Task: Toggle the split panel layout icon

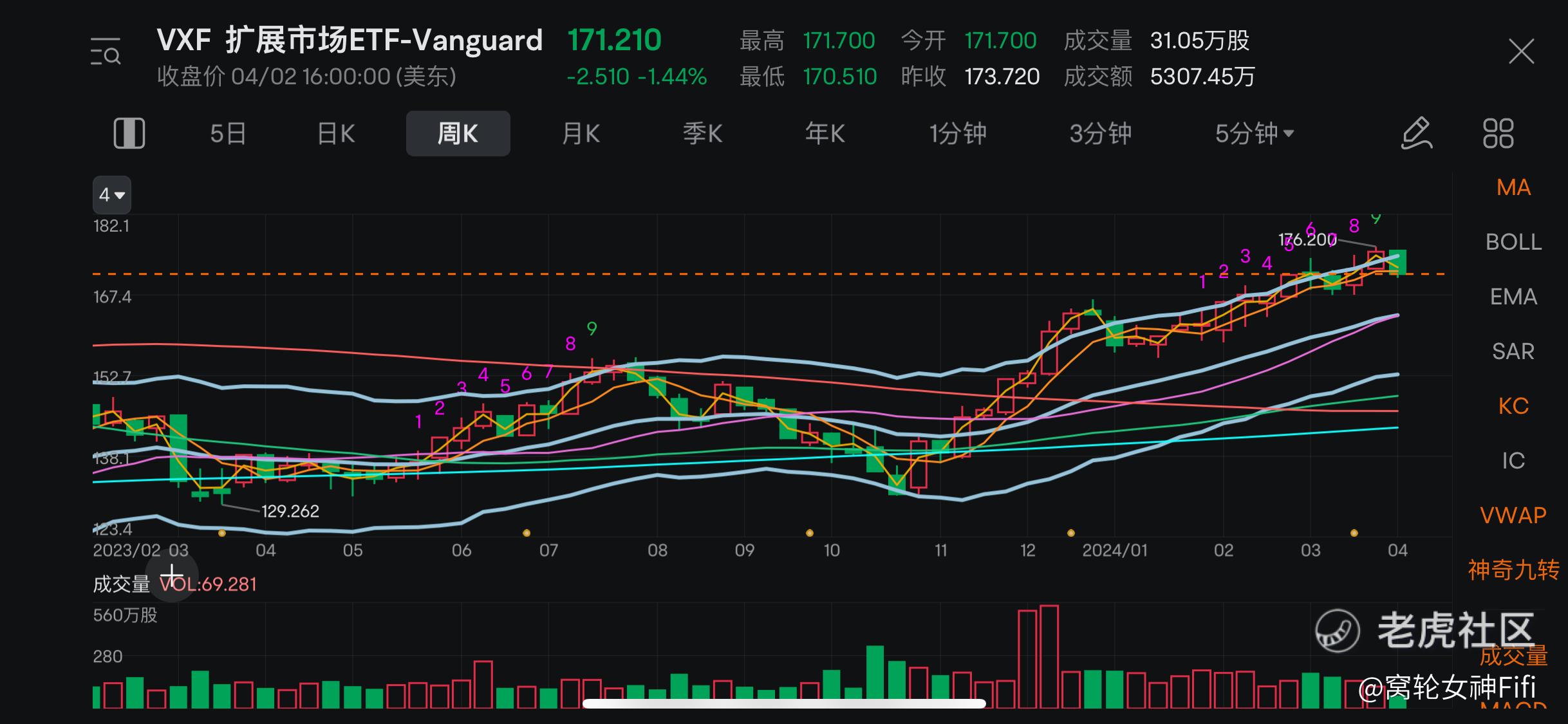Action: 129,133
